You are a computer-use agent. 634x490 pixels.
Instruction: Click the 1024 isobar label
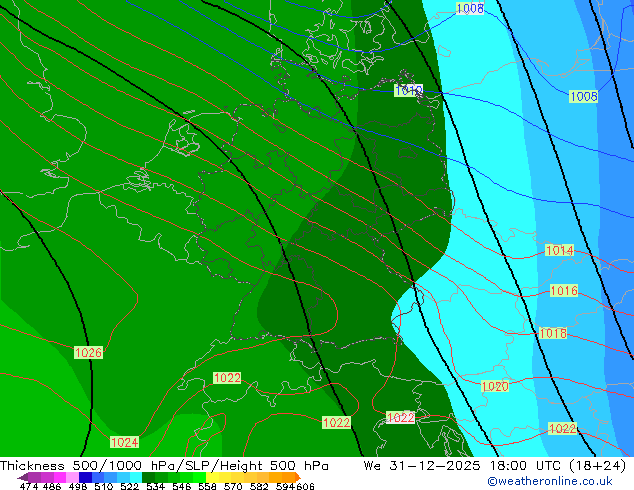125,442
